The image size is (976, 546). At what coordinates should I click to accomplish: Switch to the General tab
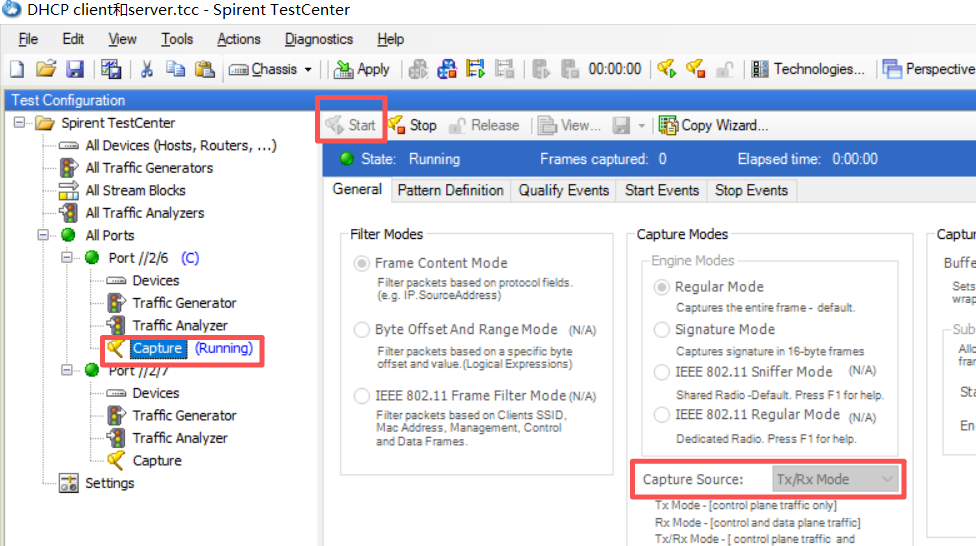click(357, 189)
